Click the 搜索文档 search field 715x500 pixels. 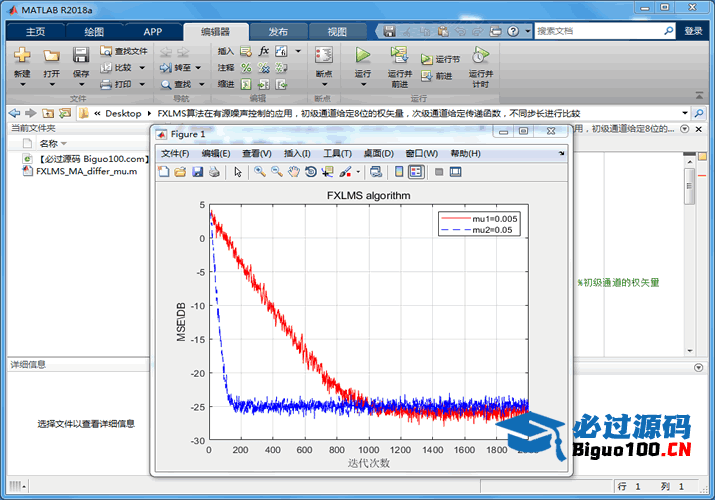click(x=599, y=31)
